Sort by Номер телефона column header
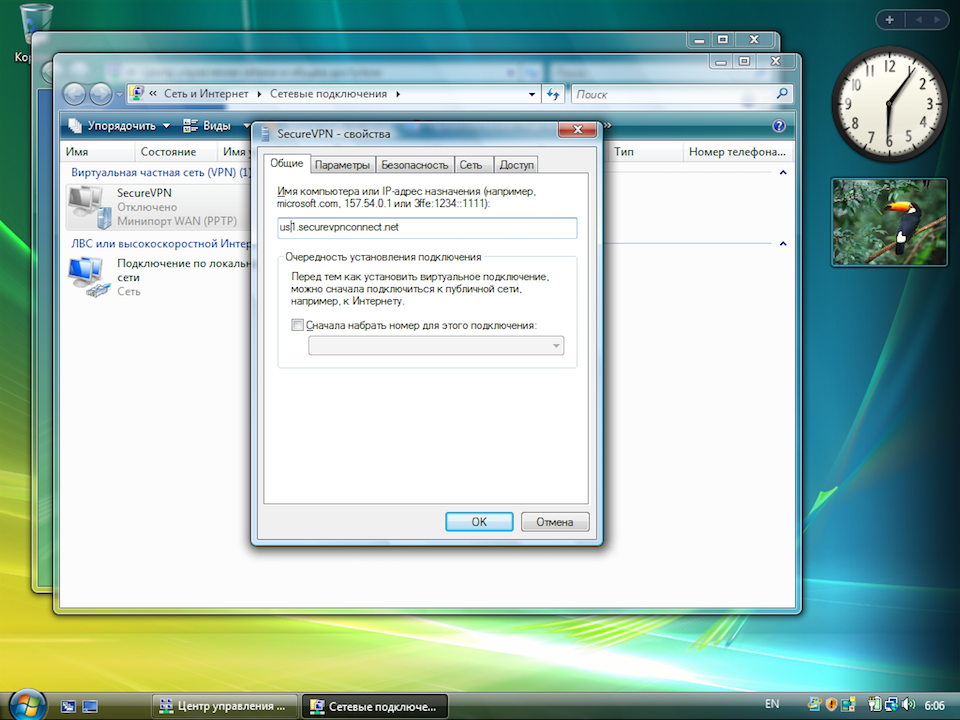 tap(737, 151)
